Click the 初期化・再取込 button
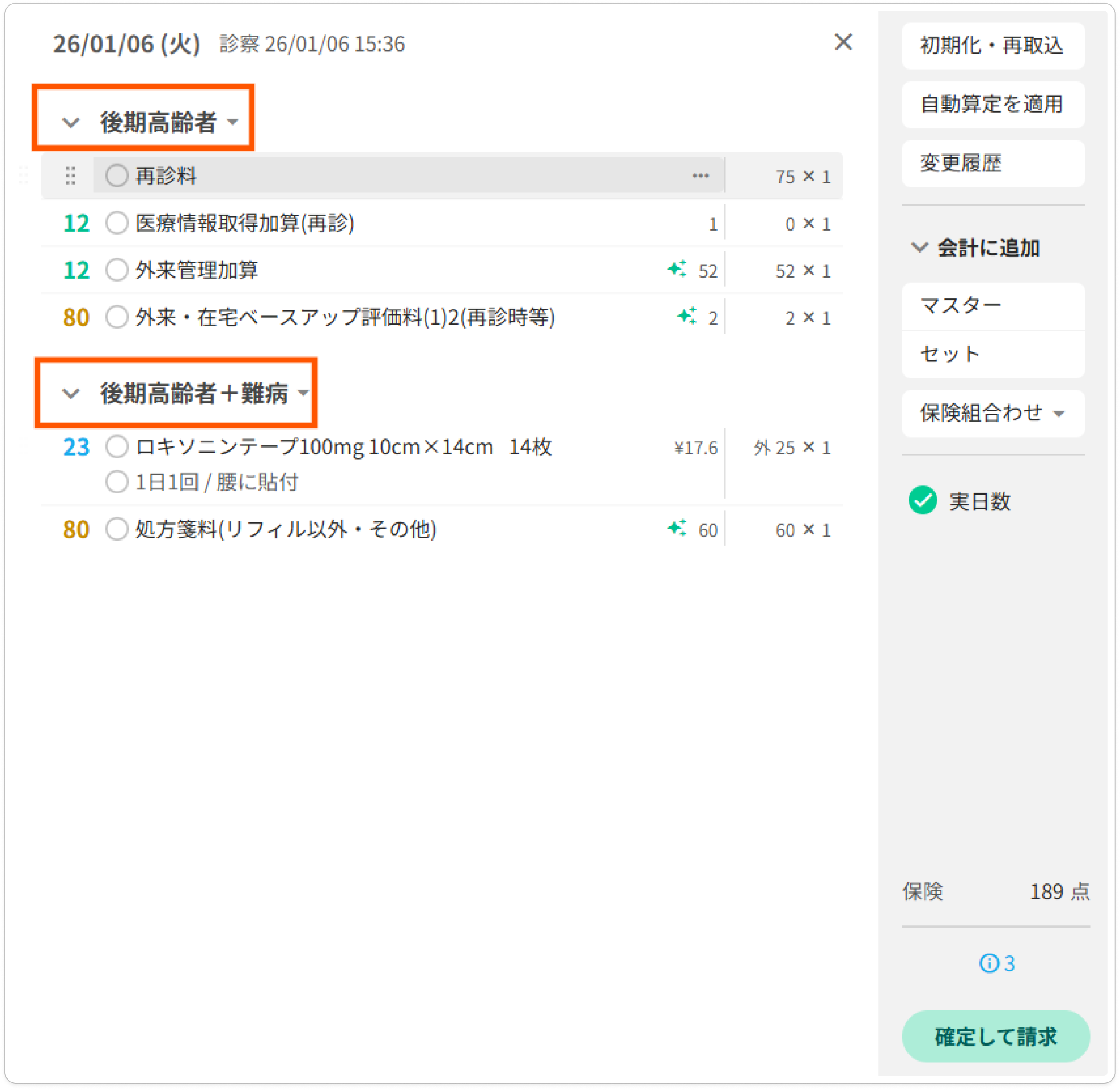The image size is (1120, 1090). tap(993, 46)
